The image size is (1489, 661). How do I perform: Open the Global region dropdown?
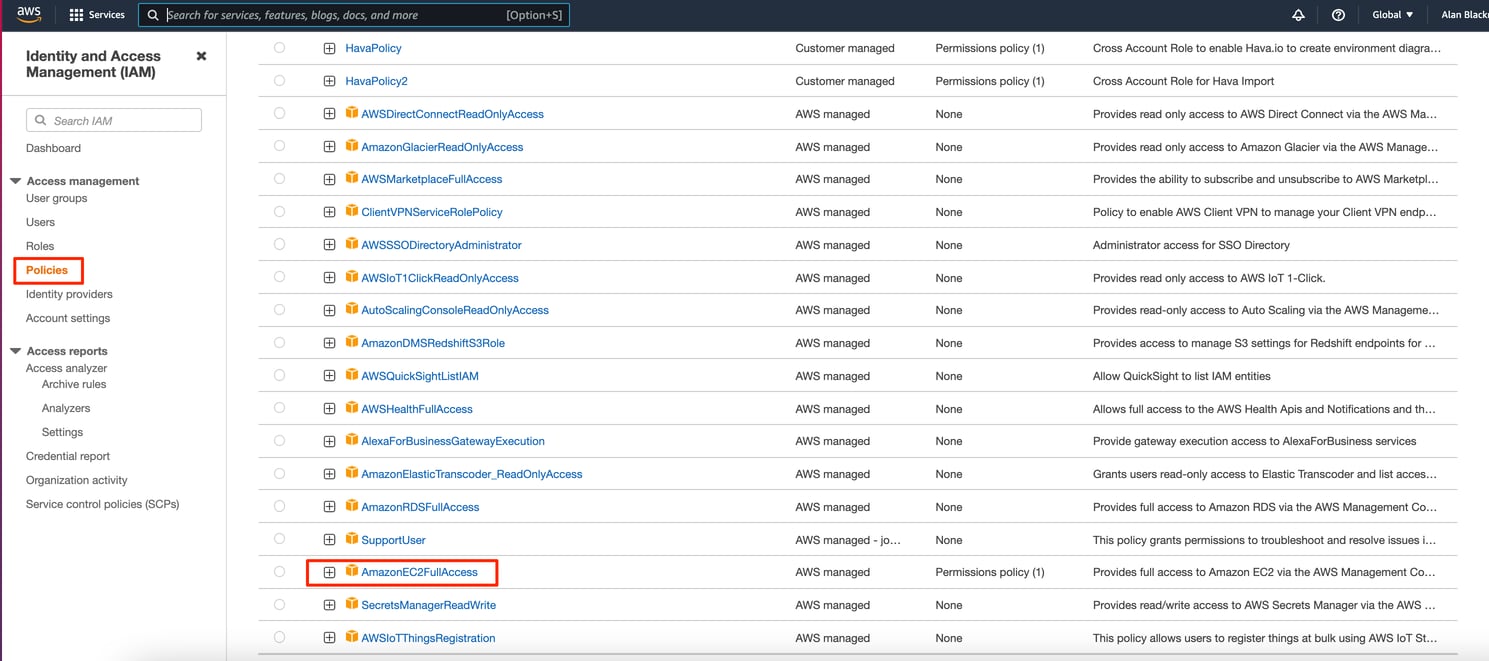point(1392,14)
